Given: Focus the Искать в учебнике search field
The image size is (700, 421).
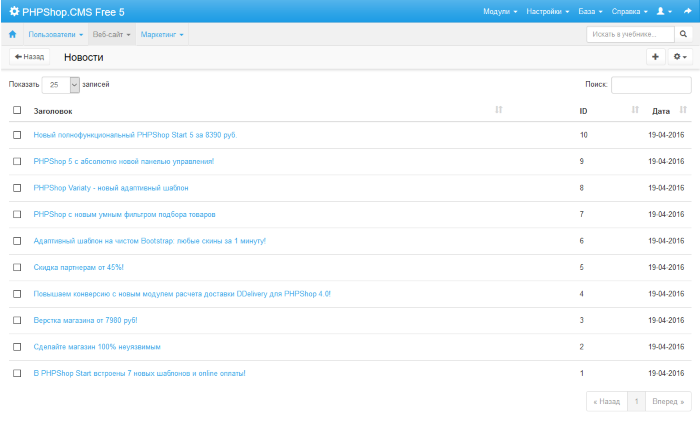Looking at the screenshot, I should (x=630, y=34).
